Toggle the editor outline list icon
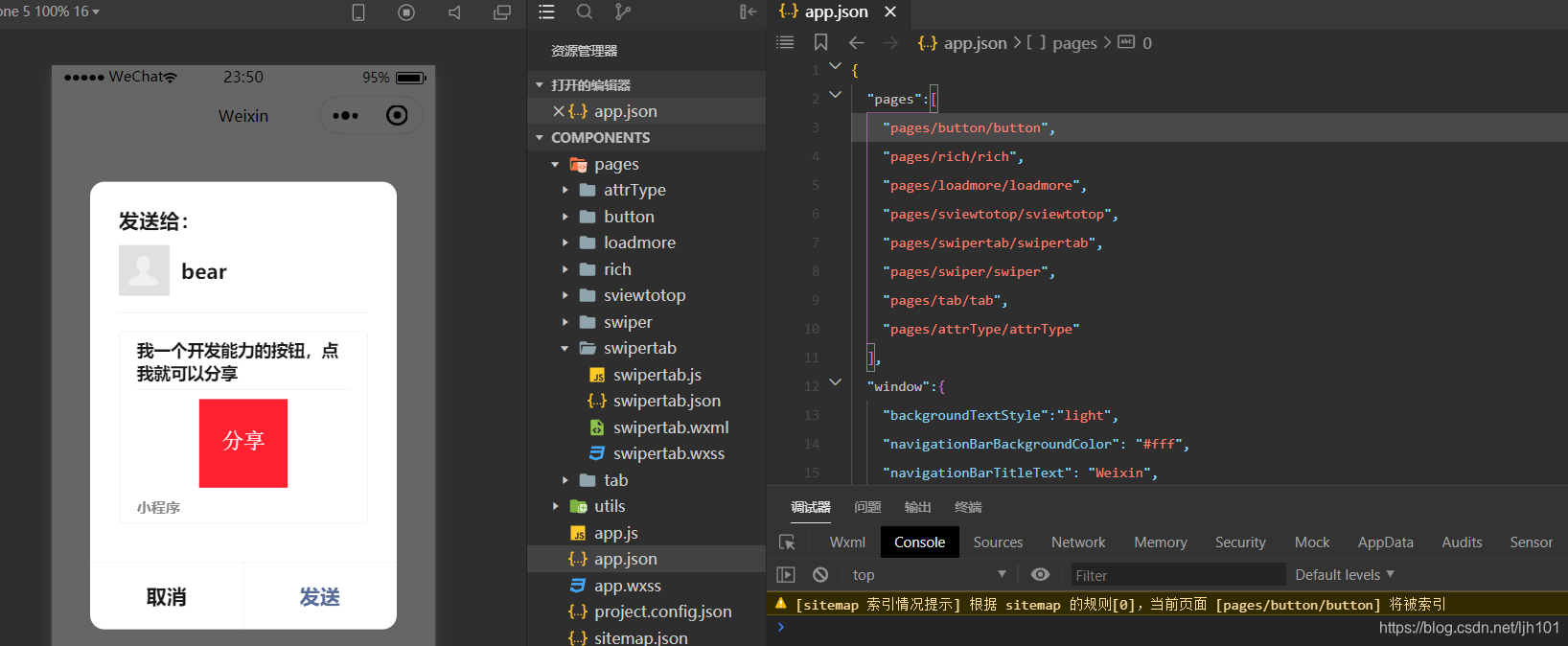This screenshot has width=1568, height=646. point(785,42)
